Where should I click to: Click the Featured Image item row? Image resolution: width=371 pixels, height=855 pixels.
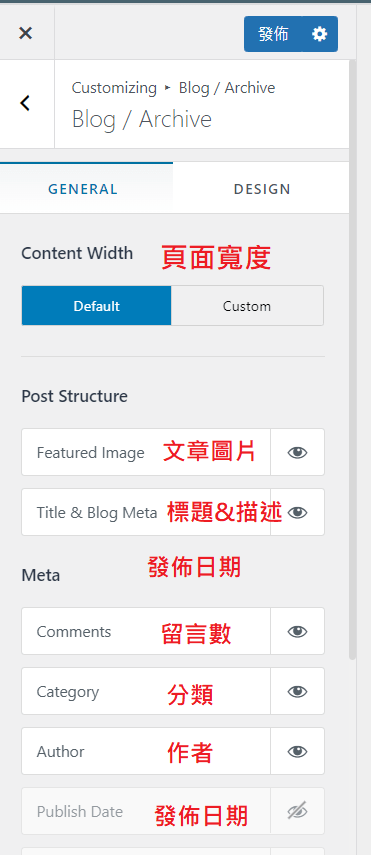(173, 452)
